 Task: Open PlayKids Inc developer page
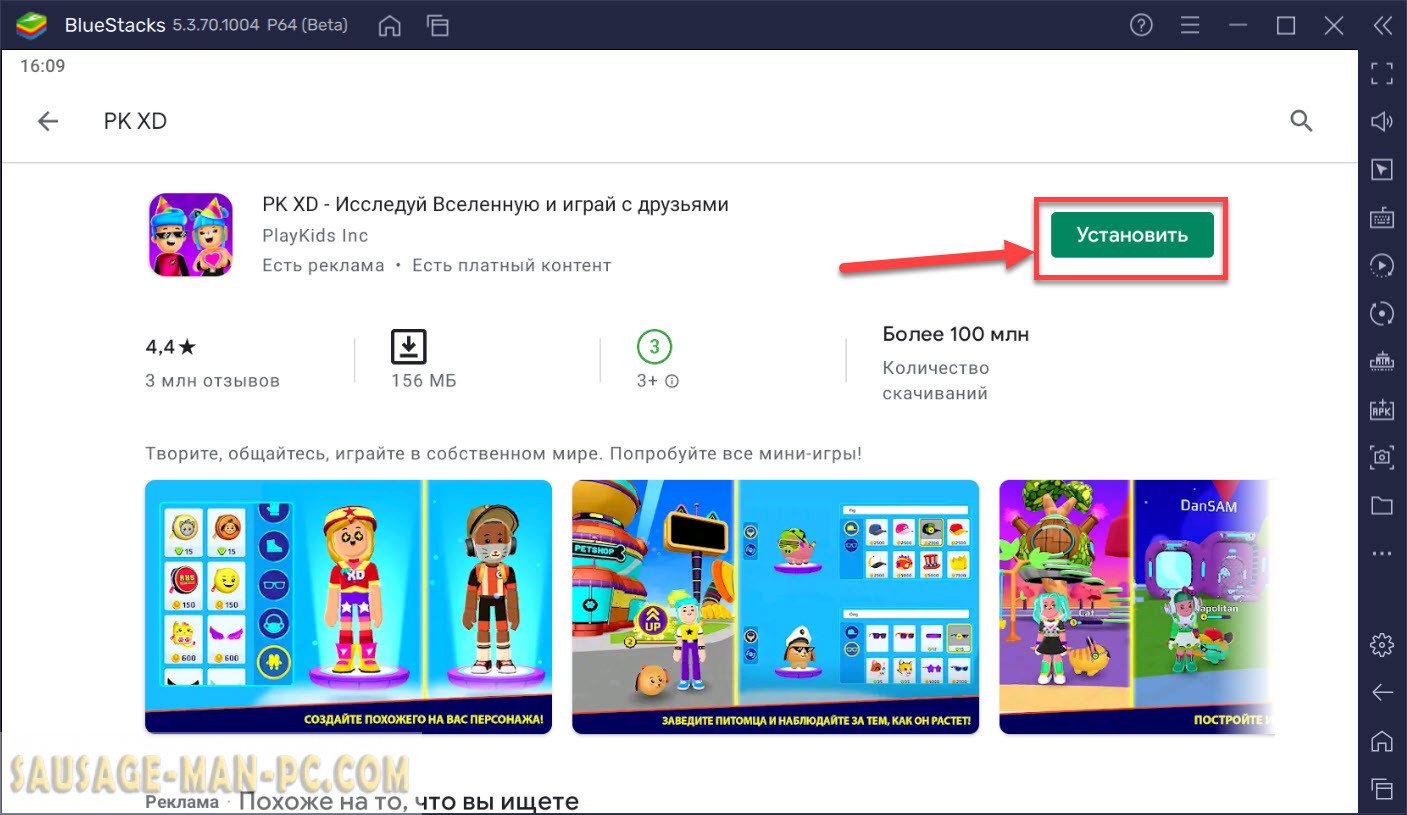pyautogui.click(x=315, y=236)
